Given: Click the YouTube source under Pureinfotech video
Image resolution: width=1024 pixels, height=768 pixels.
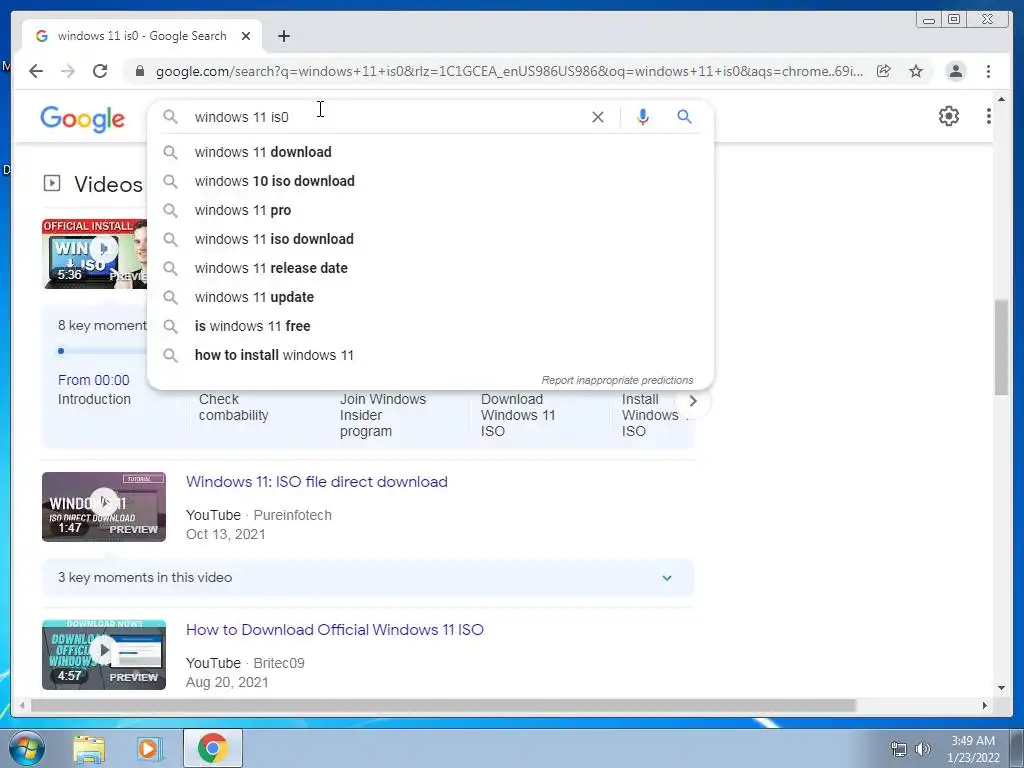Looking at the screenshot, I should point(213,515).
